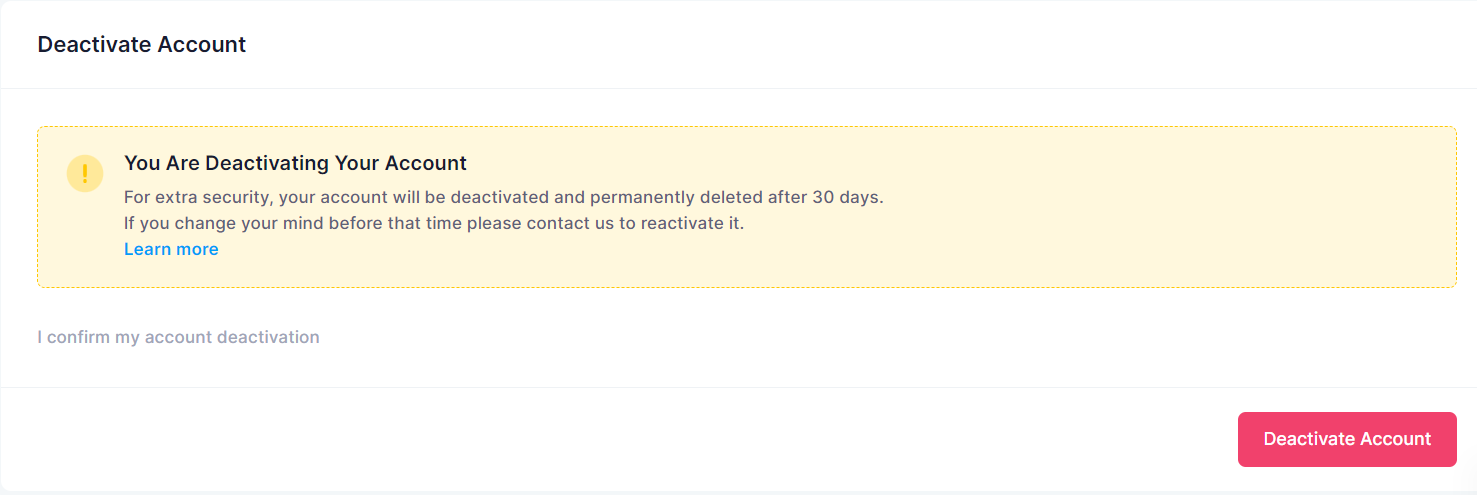Image resolution: width=1477 pixels, height=495 pixels.
Task: Click the red Deactivate Account button
Action: (1347, 439)
